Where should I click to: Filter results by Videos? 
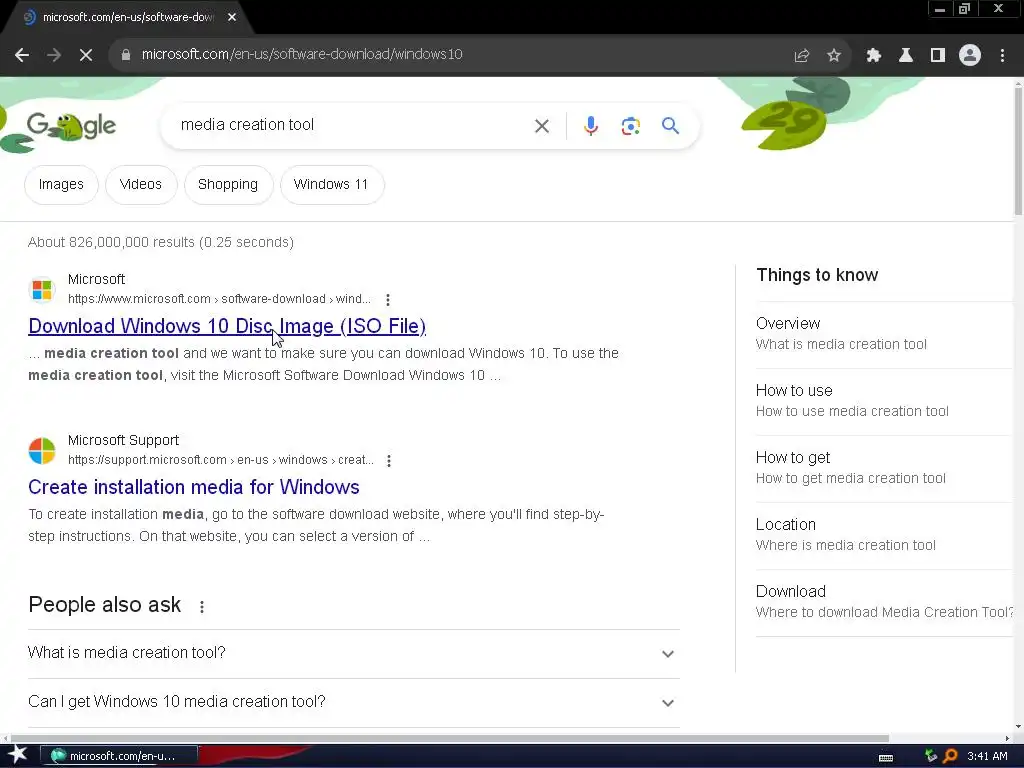click(140, 185)
